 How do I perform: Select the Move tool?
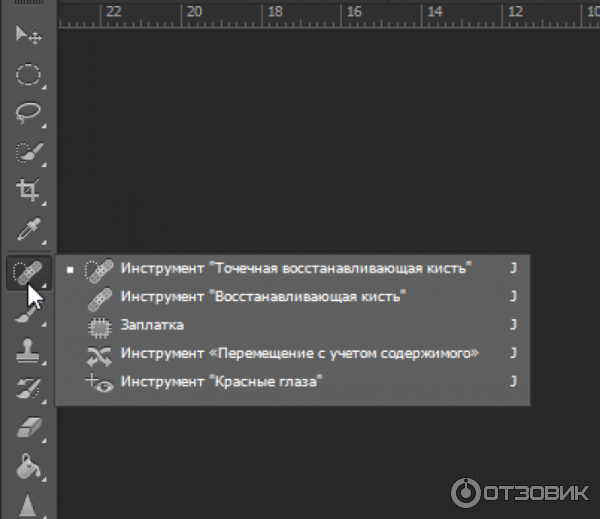[x=29, y=35]
